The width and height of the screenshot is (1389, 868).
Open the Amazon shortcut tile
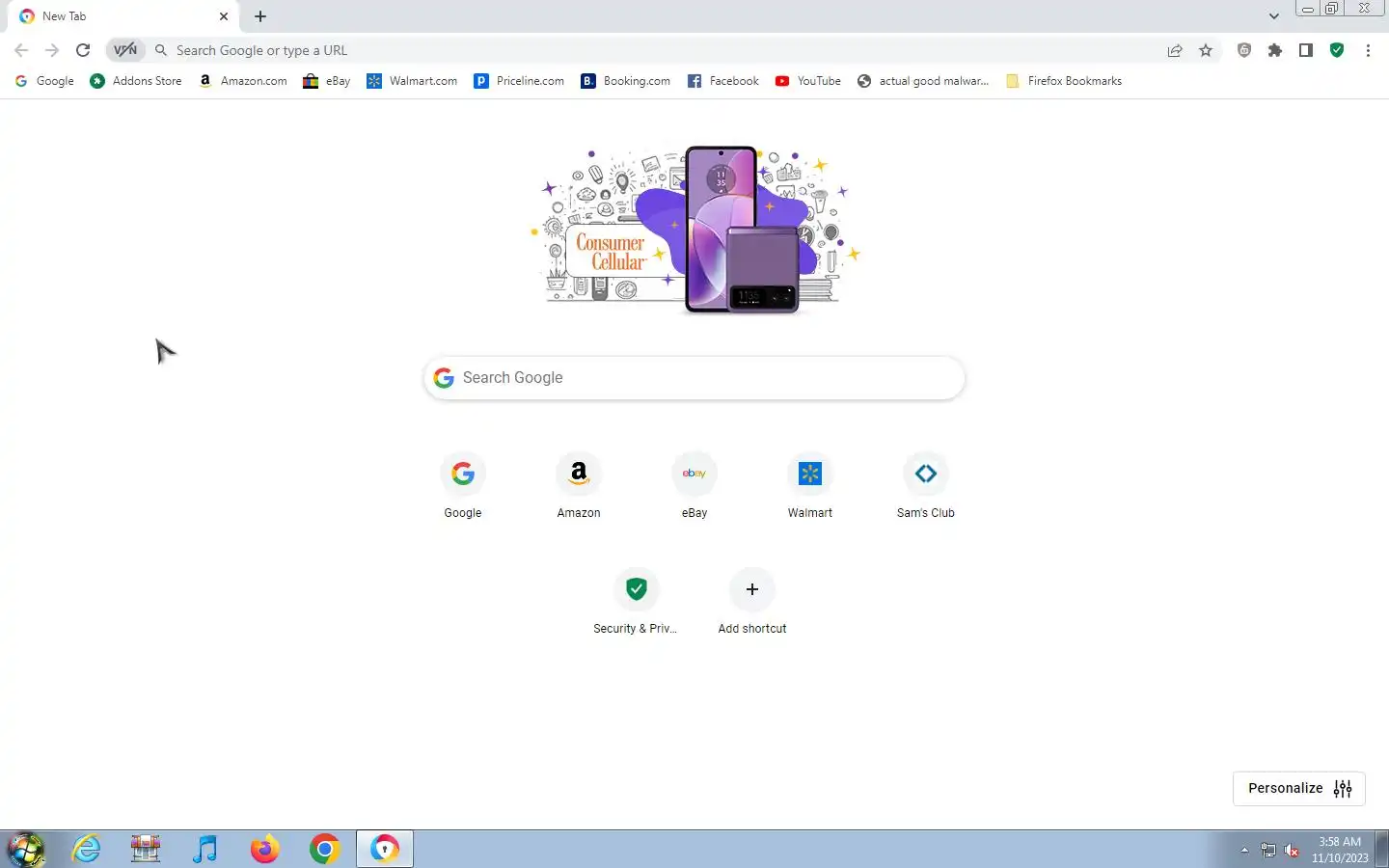(579, 486)
